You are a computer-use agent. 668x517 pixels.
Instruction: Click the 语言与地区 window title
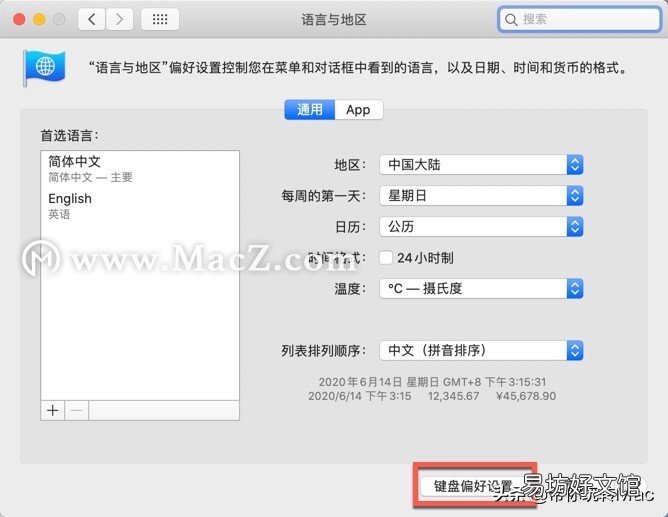pos(334,20)
